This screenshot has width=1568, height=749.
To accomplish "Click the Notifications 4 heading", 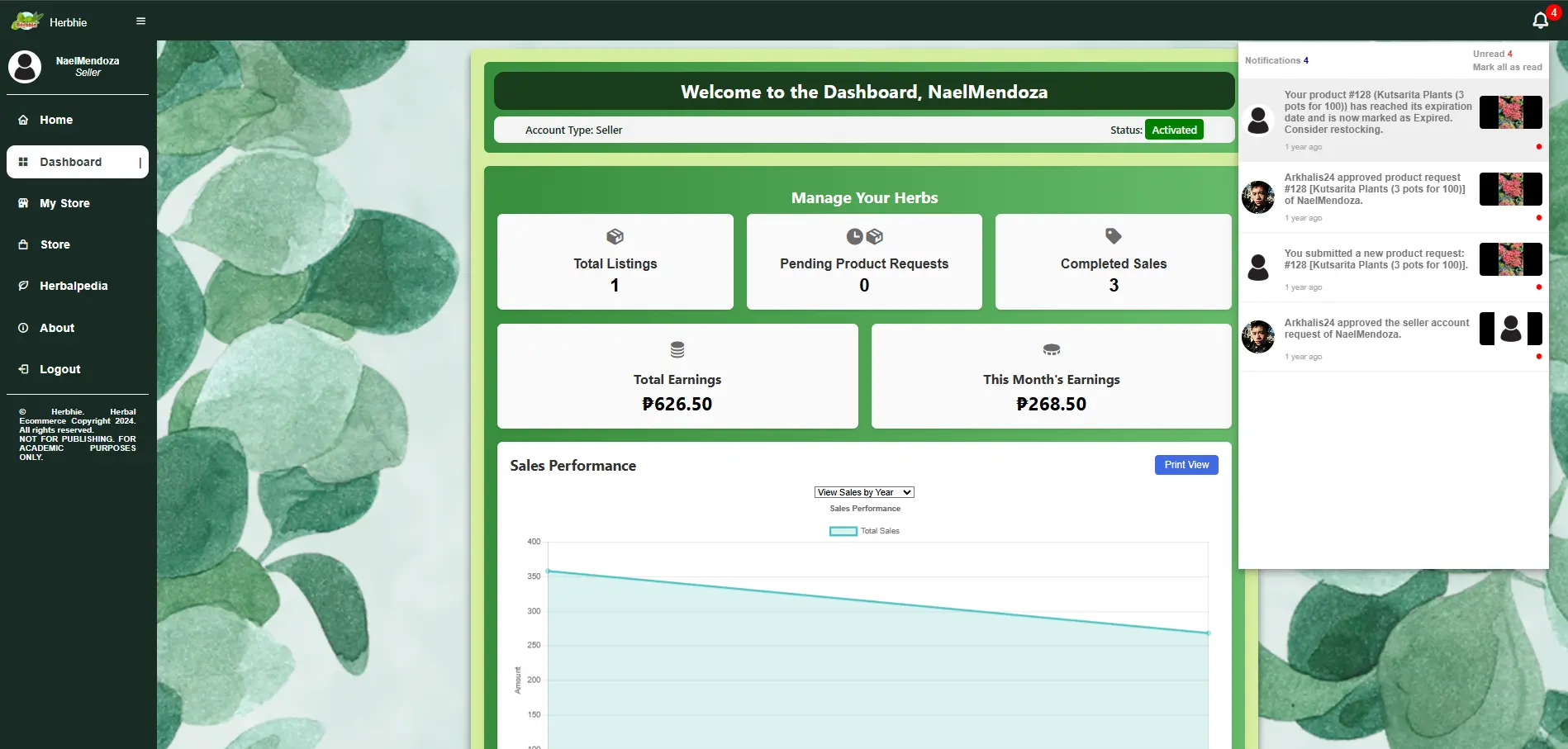I will (1276, 60).
